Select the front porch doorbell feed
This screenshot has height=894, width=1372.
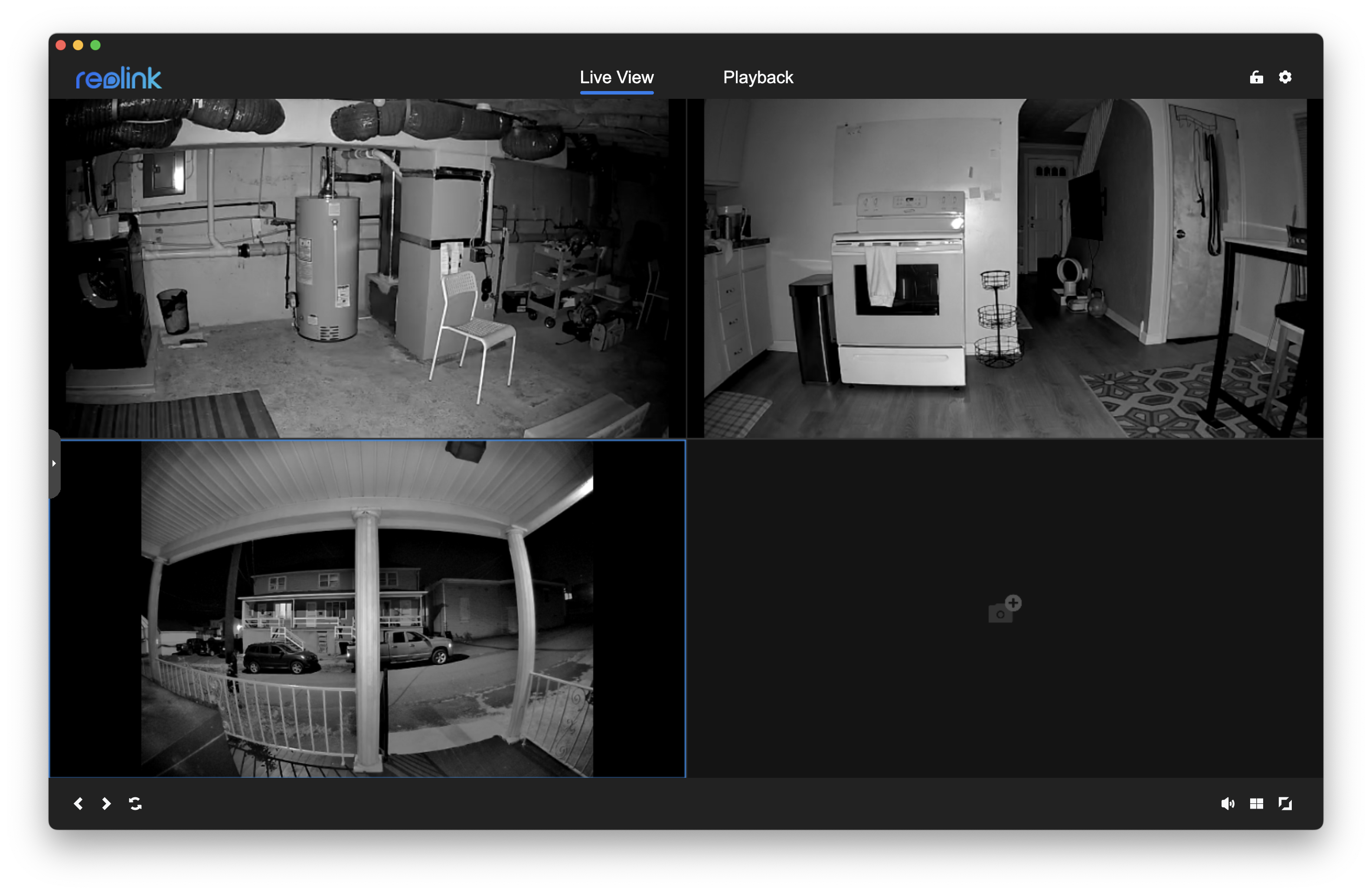coord(367,609)
